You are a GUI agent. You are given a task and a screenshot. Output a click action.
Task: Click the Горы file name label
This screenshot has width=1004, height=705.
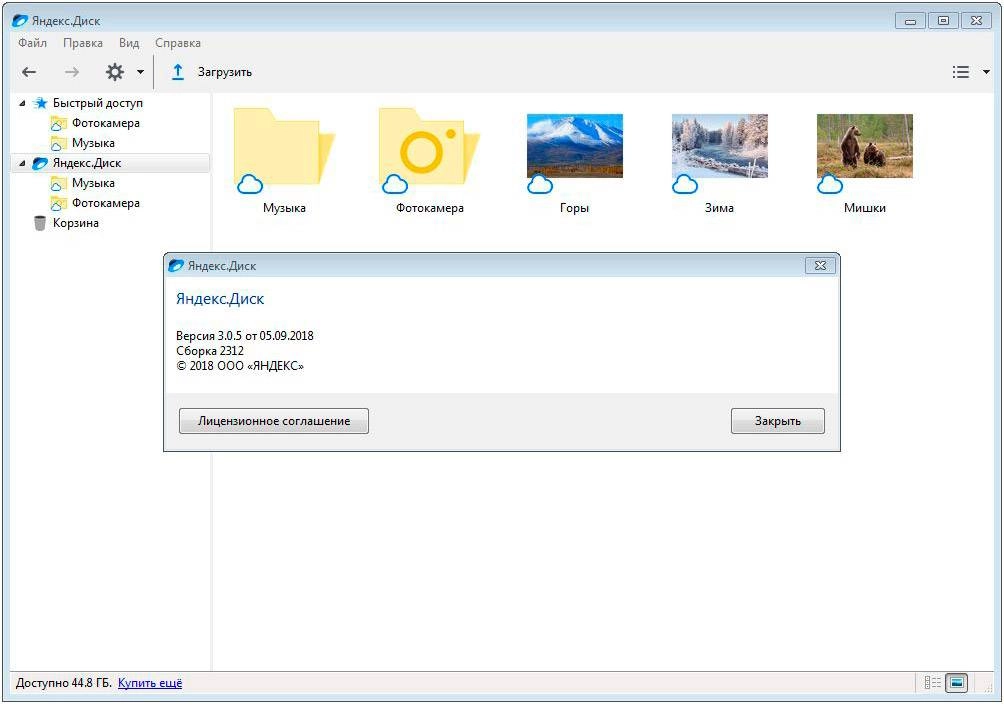[x=574, y=208]
